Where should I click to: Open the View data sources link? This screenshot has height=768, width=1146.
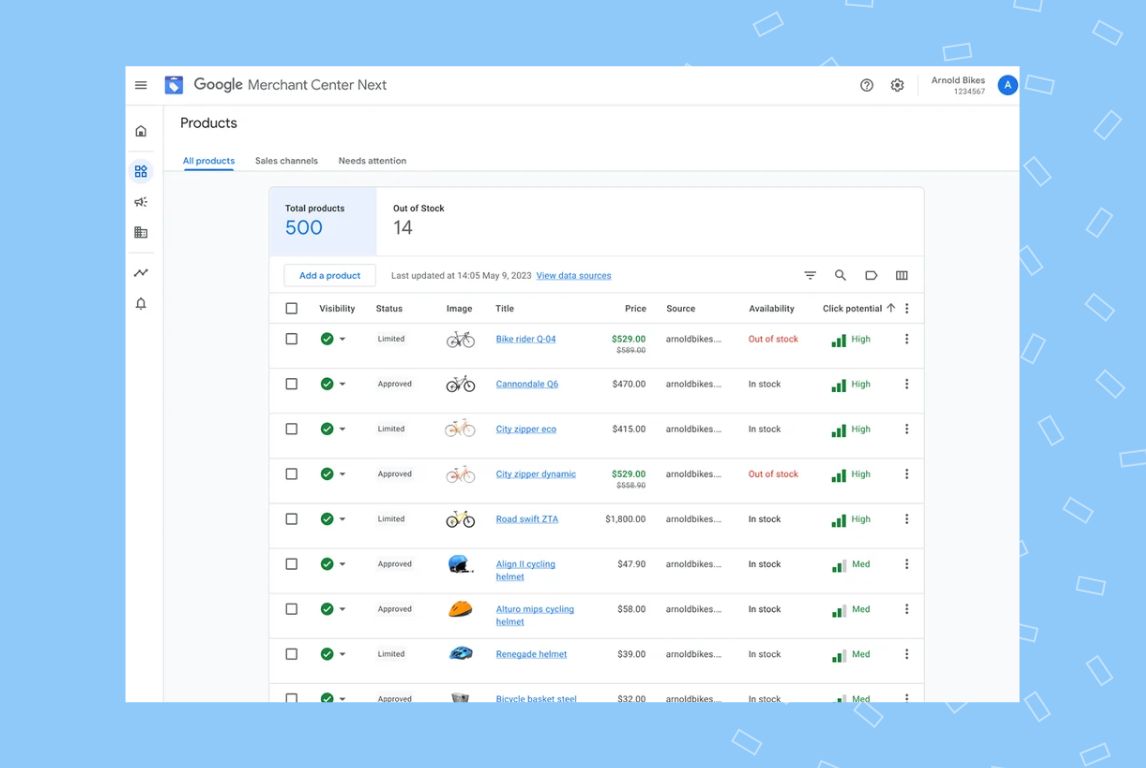coord(574,275)
